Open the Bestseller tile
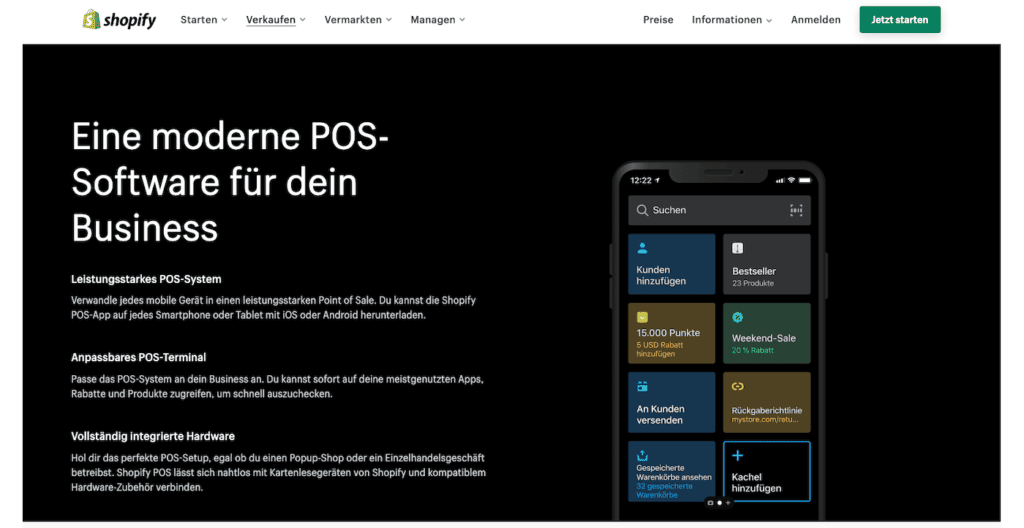The height and width of the screenshot is (528, 1024). (x=767, y=264)
